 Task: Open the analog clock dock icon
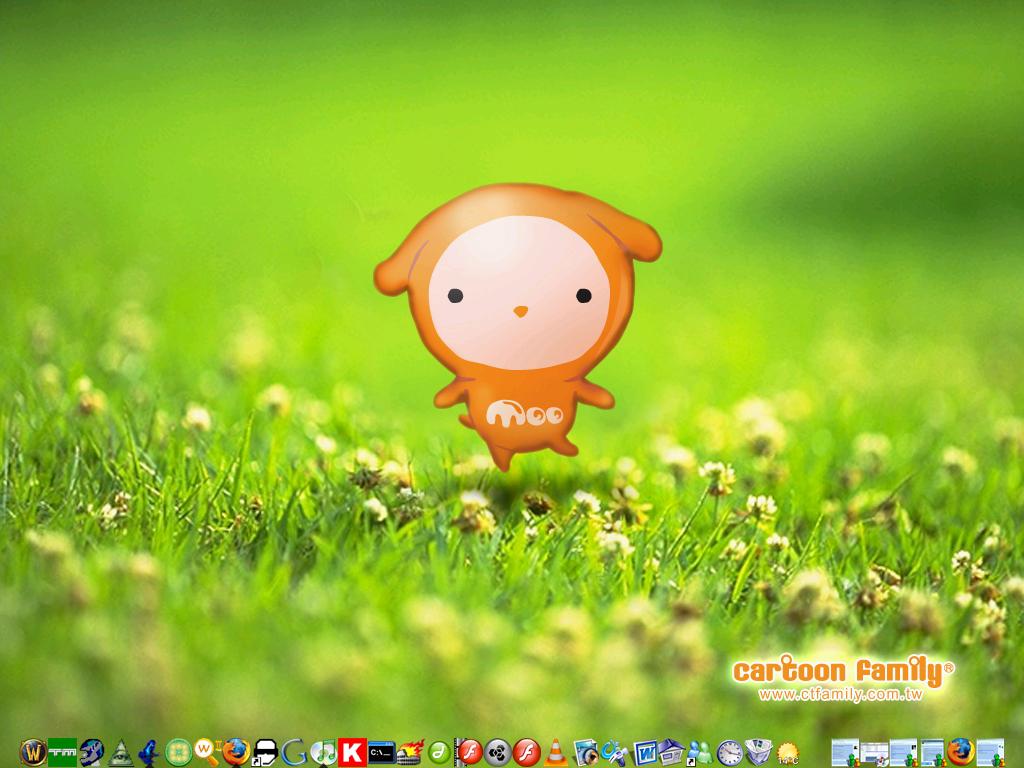point(729,753)
